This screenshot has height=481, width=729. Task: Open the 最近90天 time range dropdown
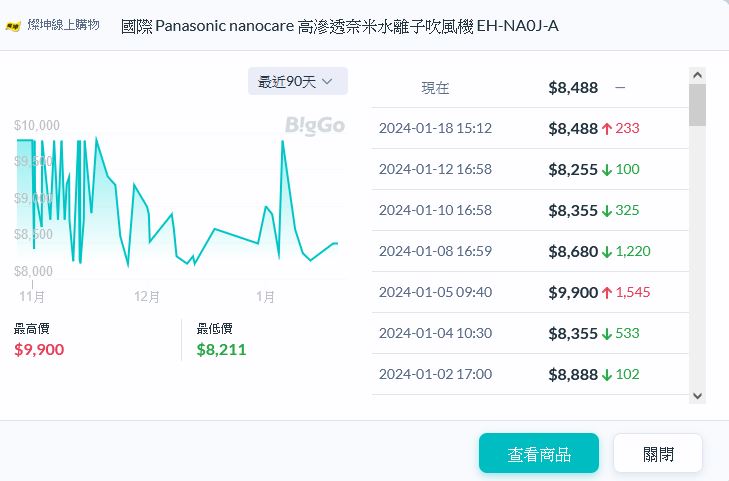click(297, 82)
